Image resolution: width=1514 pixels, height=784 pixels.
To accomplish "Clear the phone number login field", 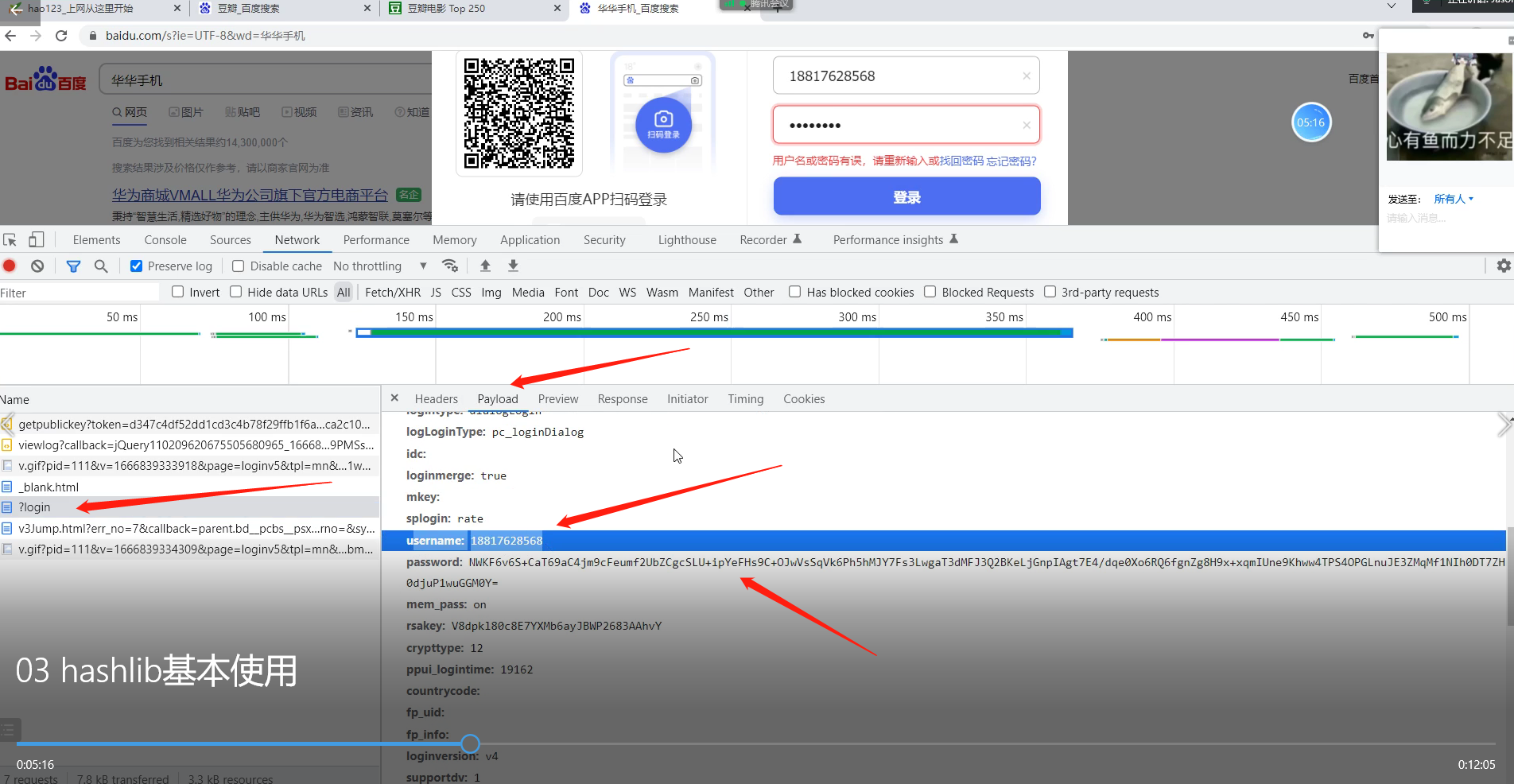I will [1027, 76].
